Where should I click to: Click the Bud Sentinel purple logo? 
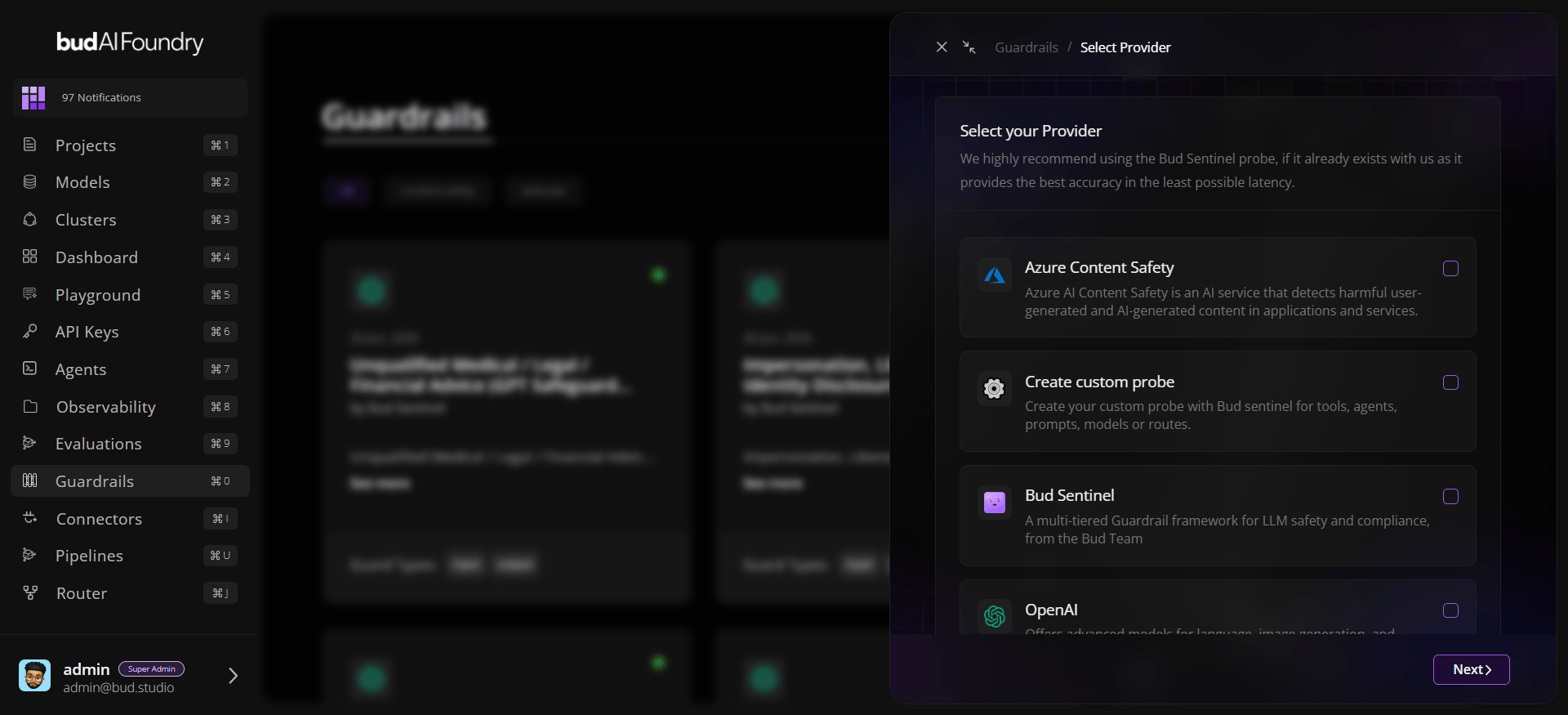point(994,503)
